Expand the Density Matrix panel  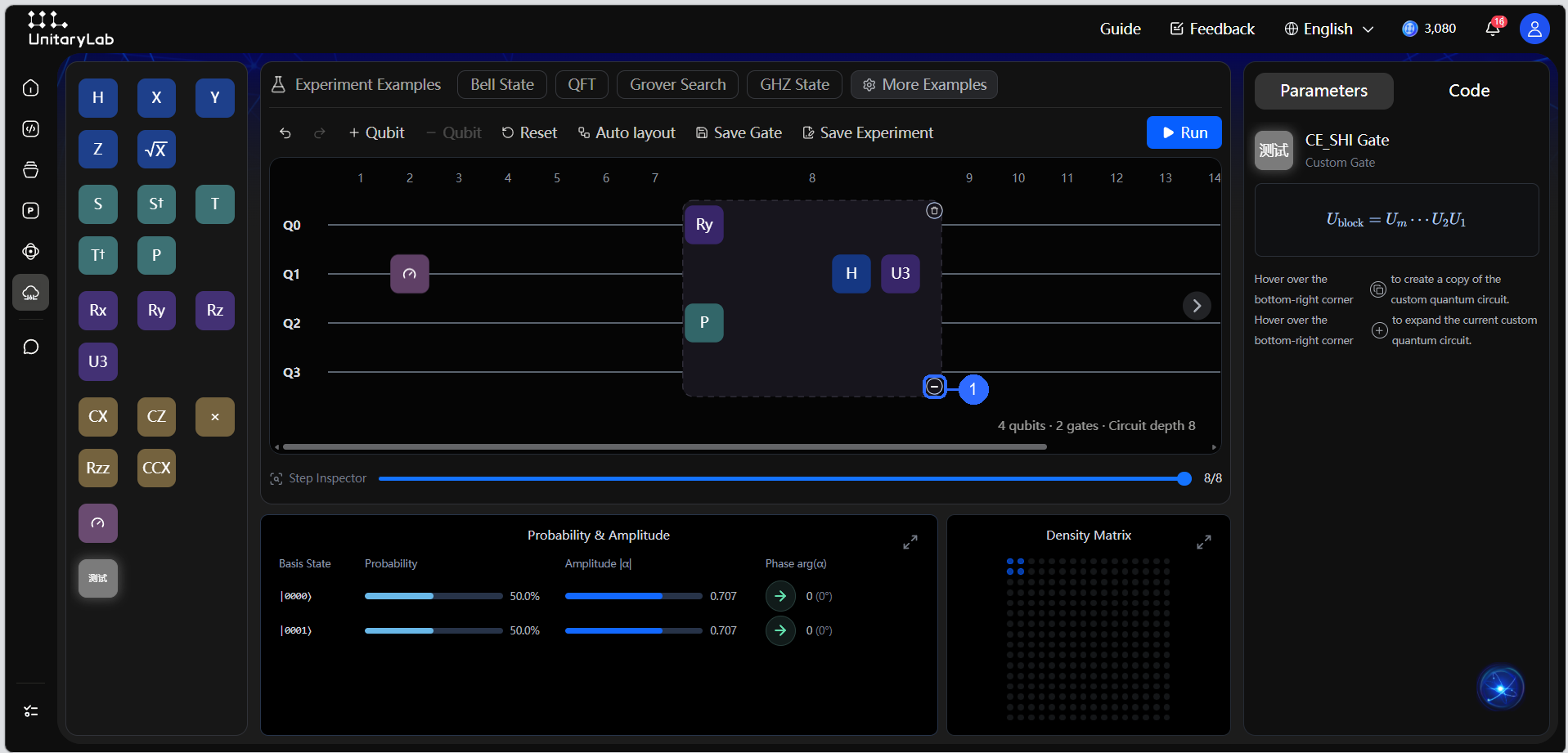1204,542
